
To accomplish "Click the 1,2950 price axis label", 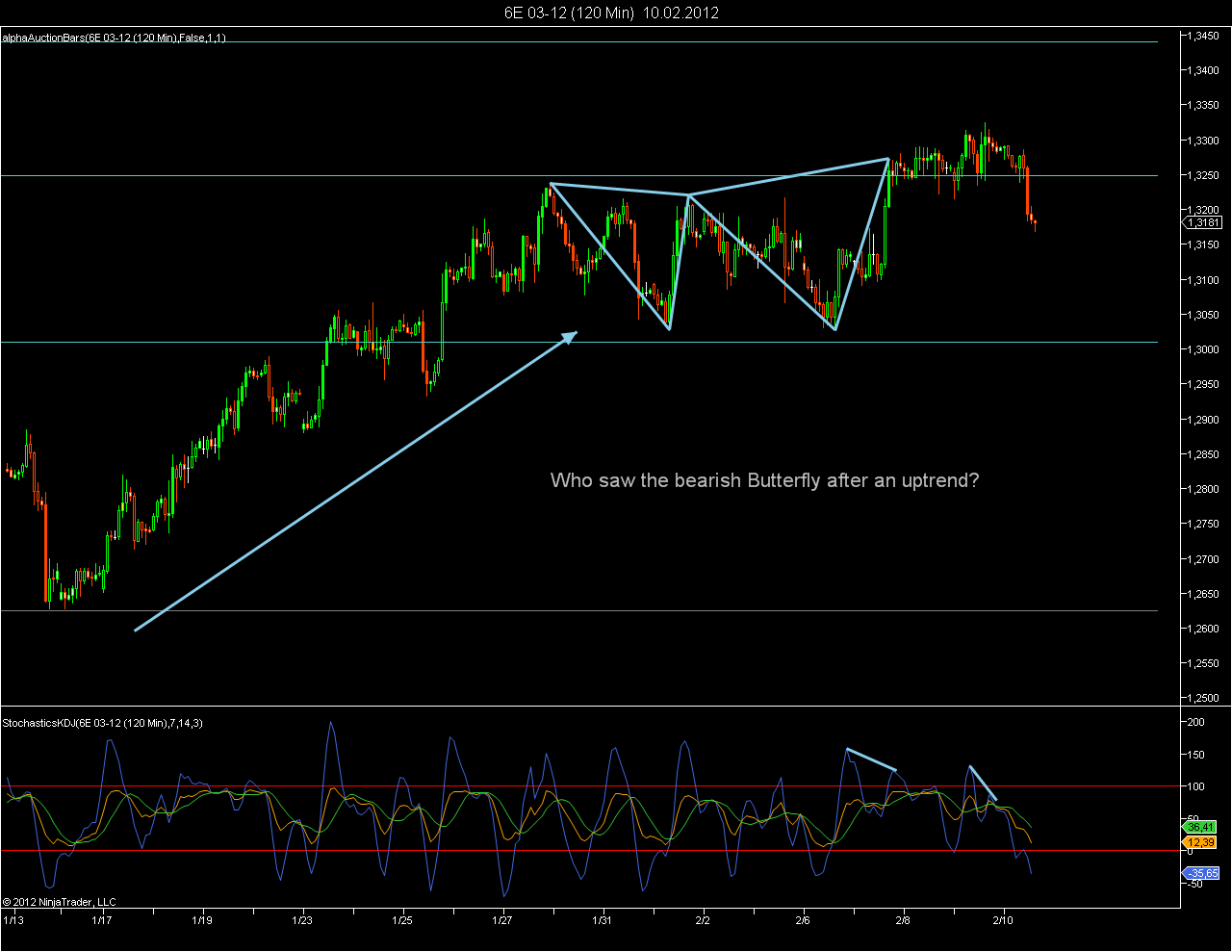I will click(1203, 385).
